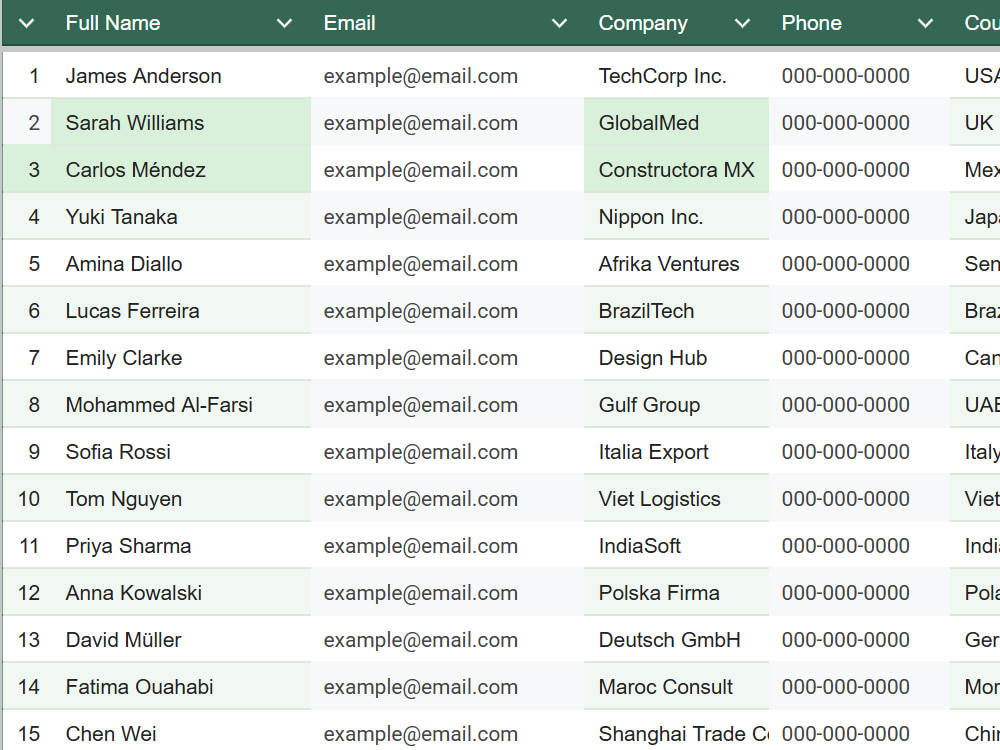Open the Email column dropdown arrow
Screen dimensions: 1000x750
click(559, 24)
